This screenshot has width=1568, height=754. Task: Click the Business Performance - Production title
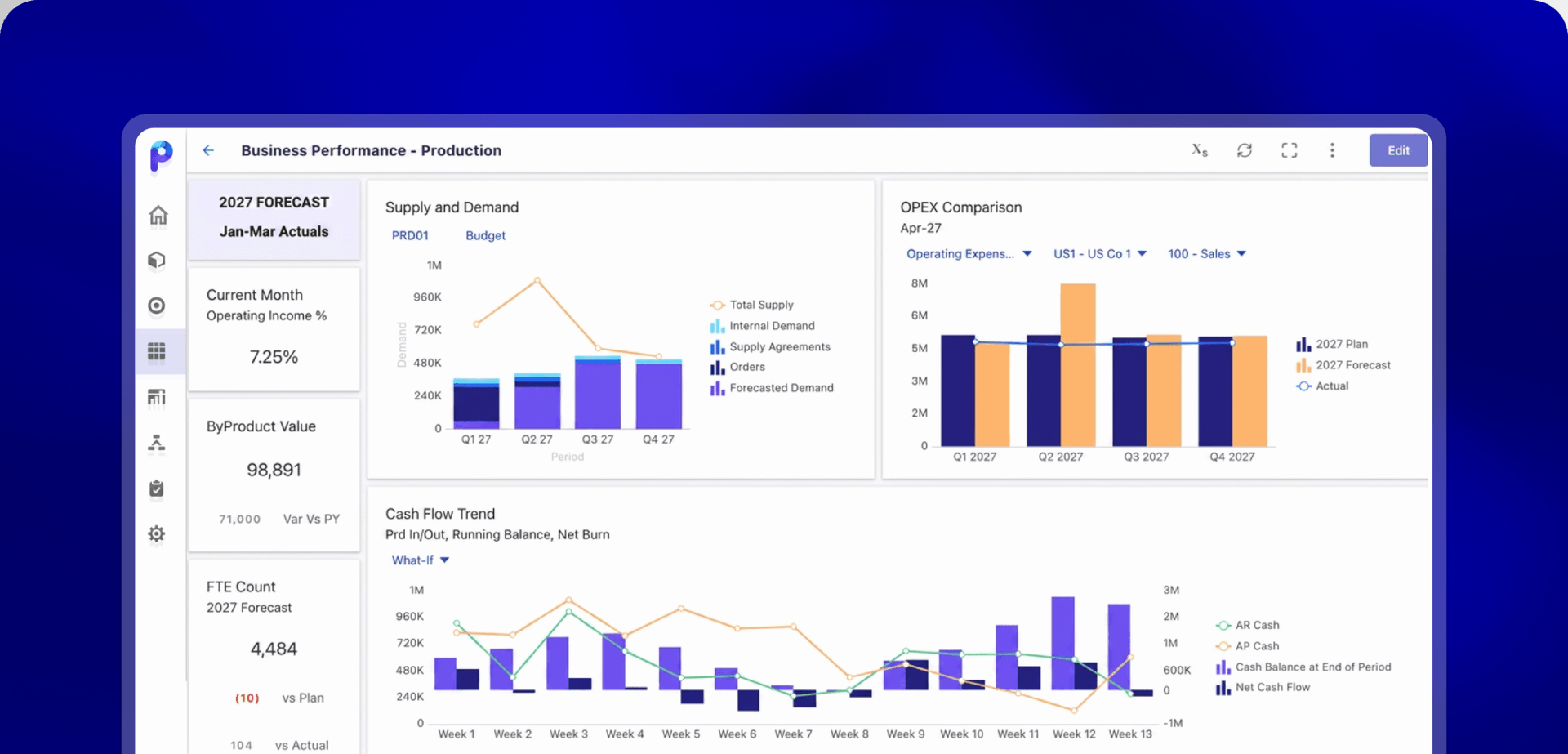click(372, 150)
